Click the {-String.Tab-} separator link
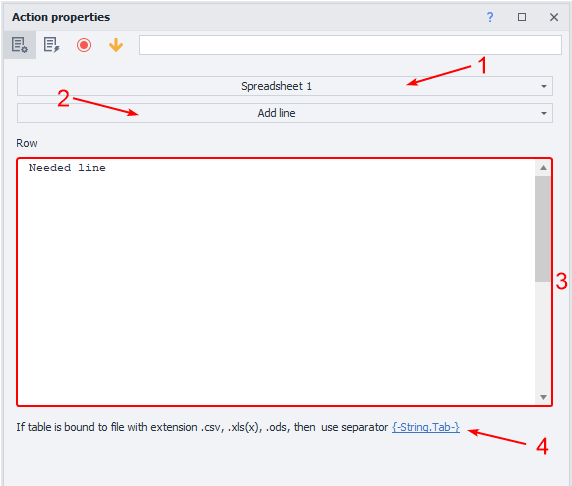 tap(426, 427)
